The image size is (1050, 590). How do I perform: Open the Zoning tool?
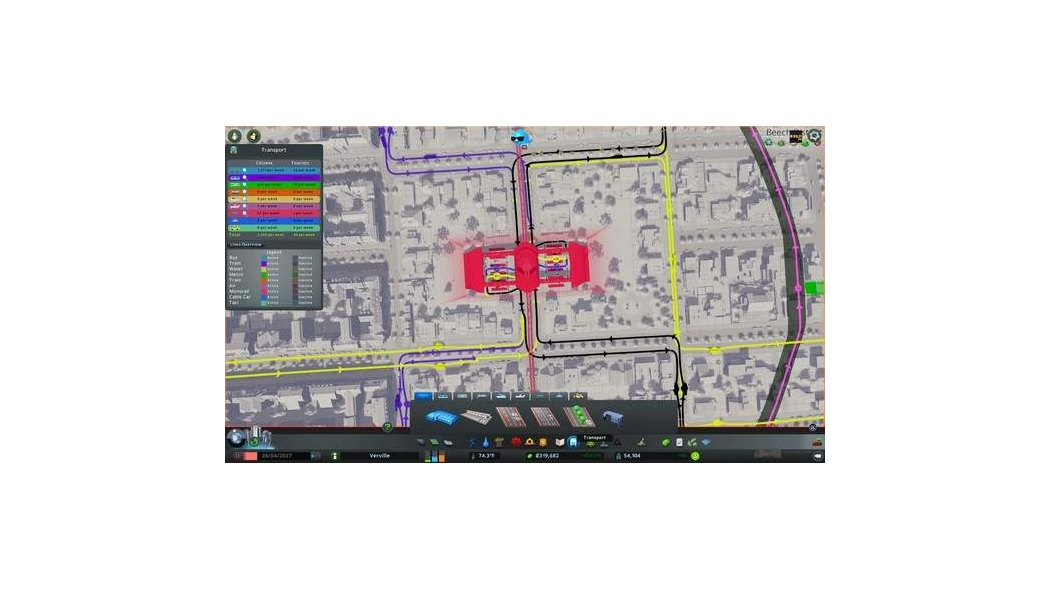pyautogui.click(x=435, y=442)
